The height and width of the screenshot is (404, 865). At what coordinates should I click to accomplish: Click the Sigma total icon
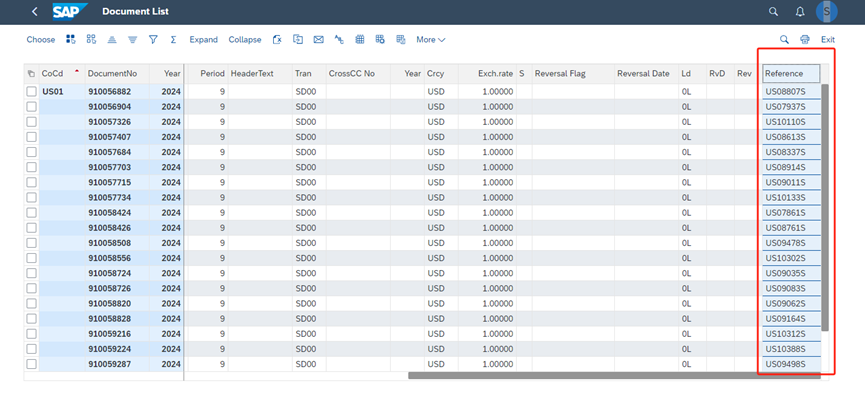coord(173,40)
